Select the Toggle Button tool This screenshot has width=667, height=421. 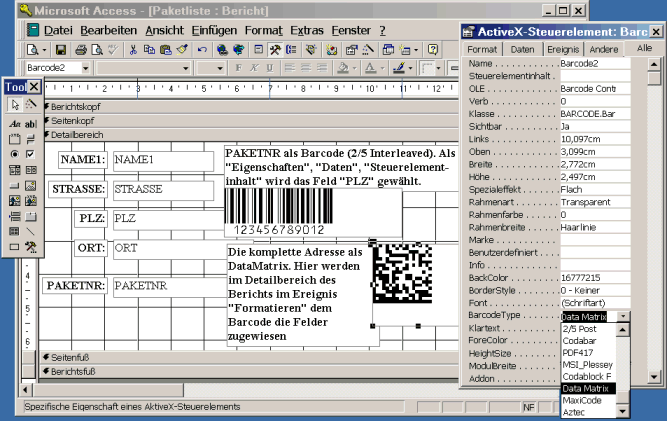(31, 139)
